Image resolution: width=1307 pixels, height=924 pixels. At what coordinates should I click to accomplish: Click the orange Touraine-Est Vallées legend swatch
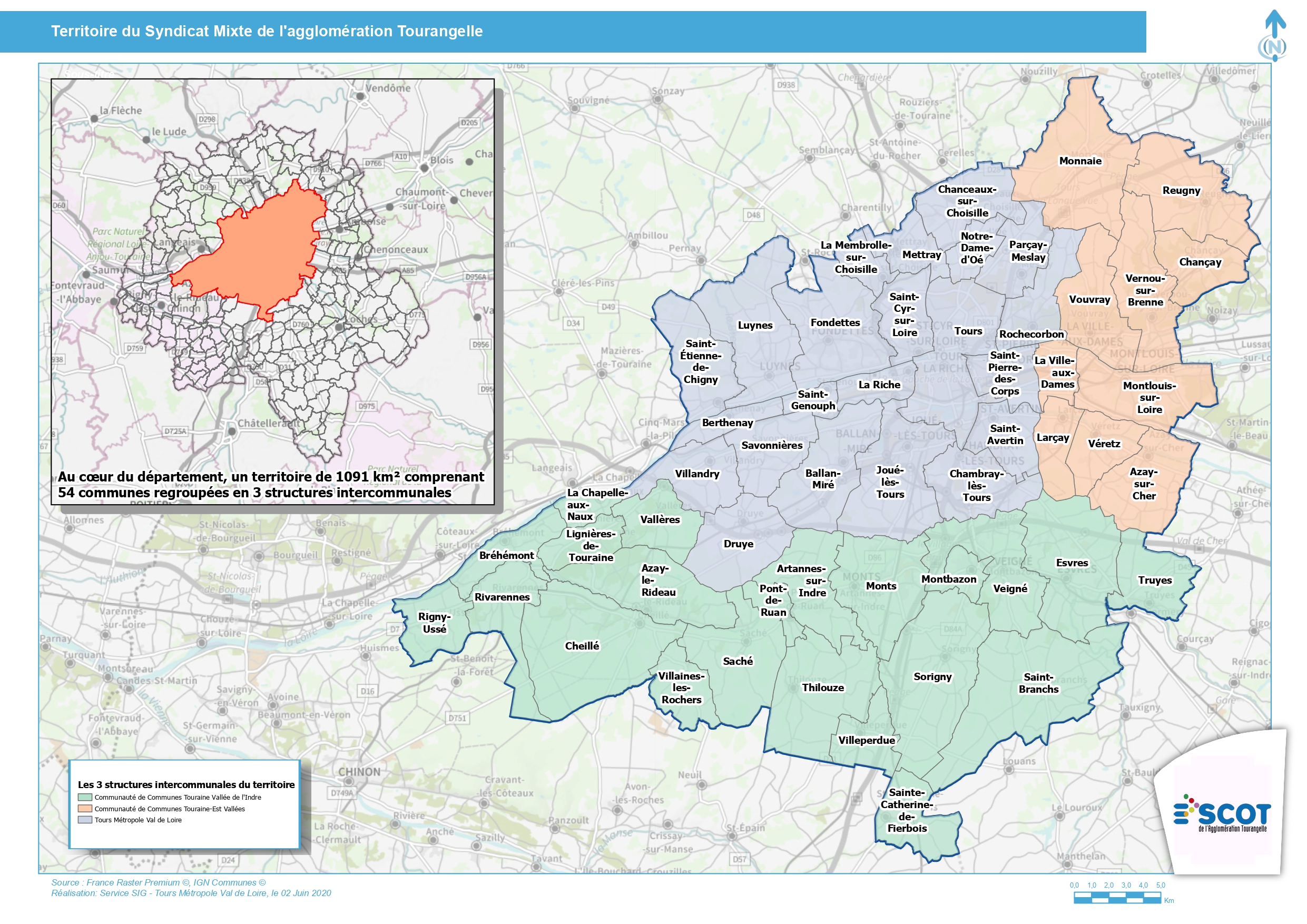tap(85, 809)
